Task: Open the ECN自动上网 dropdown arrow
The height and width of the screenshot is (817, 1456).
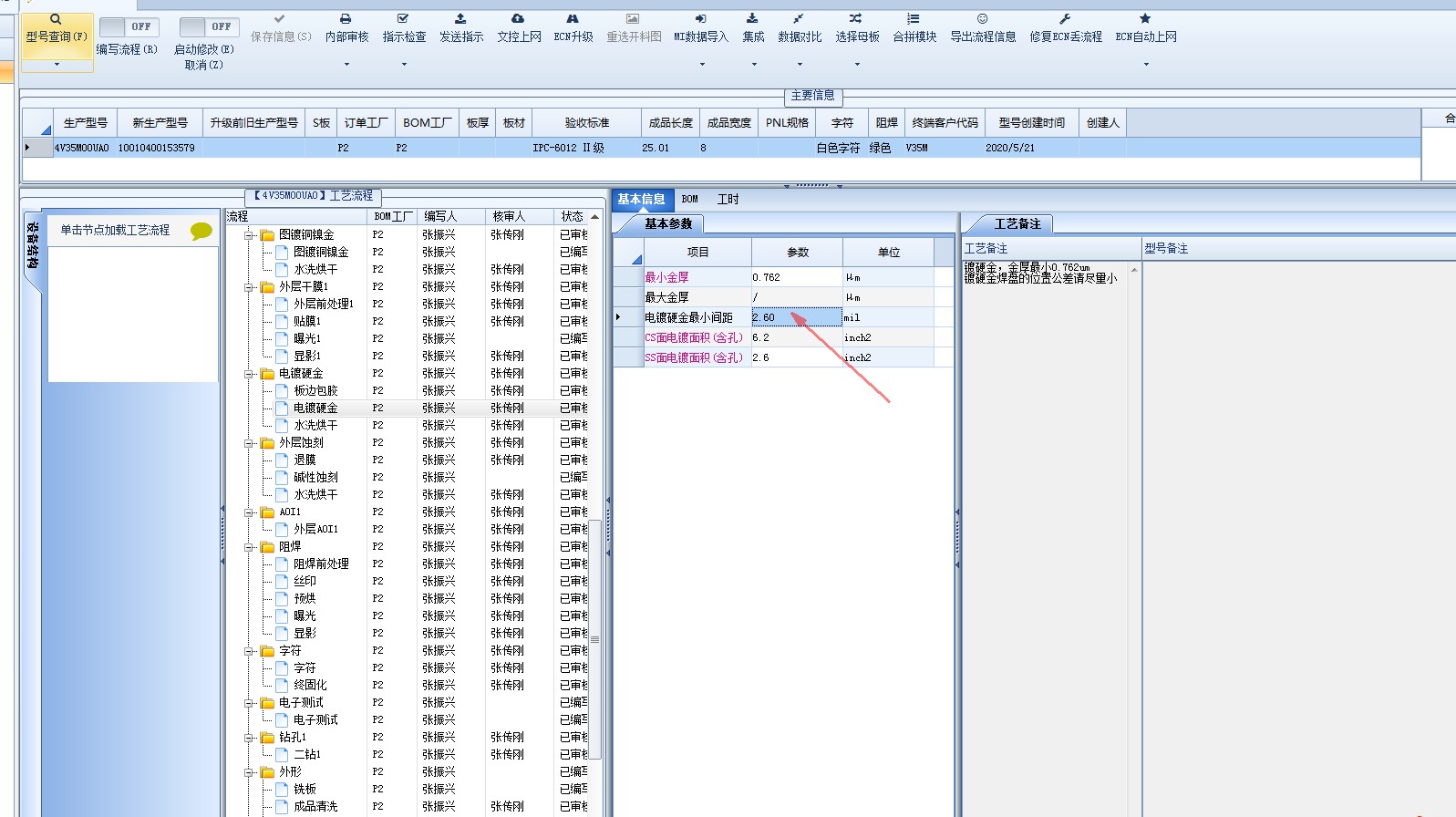Action: pyautogui.click(x=1146, y=65)
